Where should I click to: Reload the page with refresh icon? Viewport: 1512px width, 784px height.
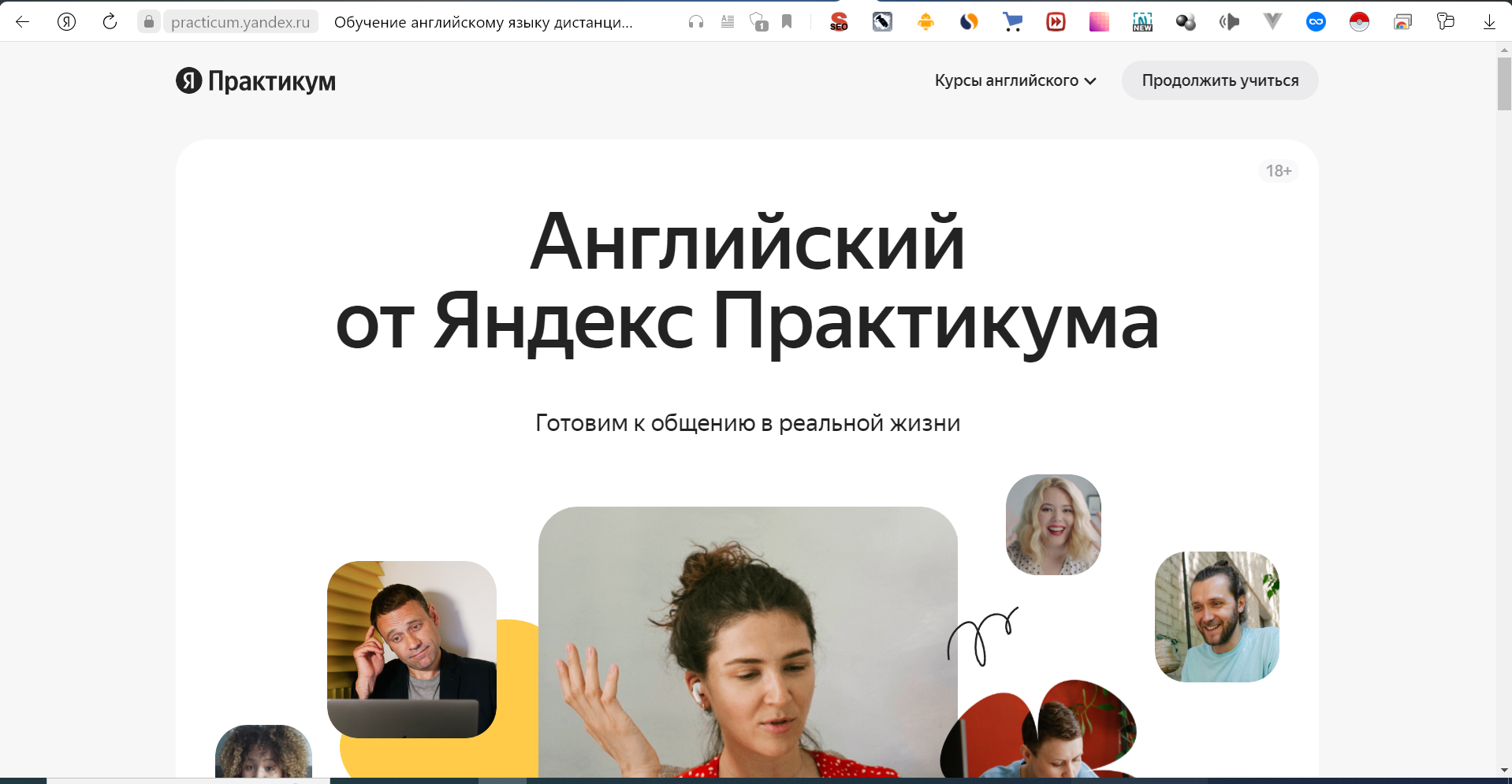click(x=110, y=22)
